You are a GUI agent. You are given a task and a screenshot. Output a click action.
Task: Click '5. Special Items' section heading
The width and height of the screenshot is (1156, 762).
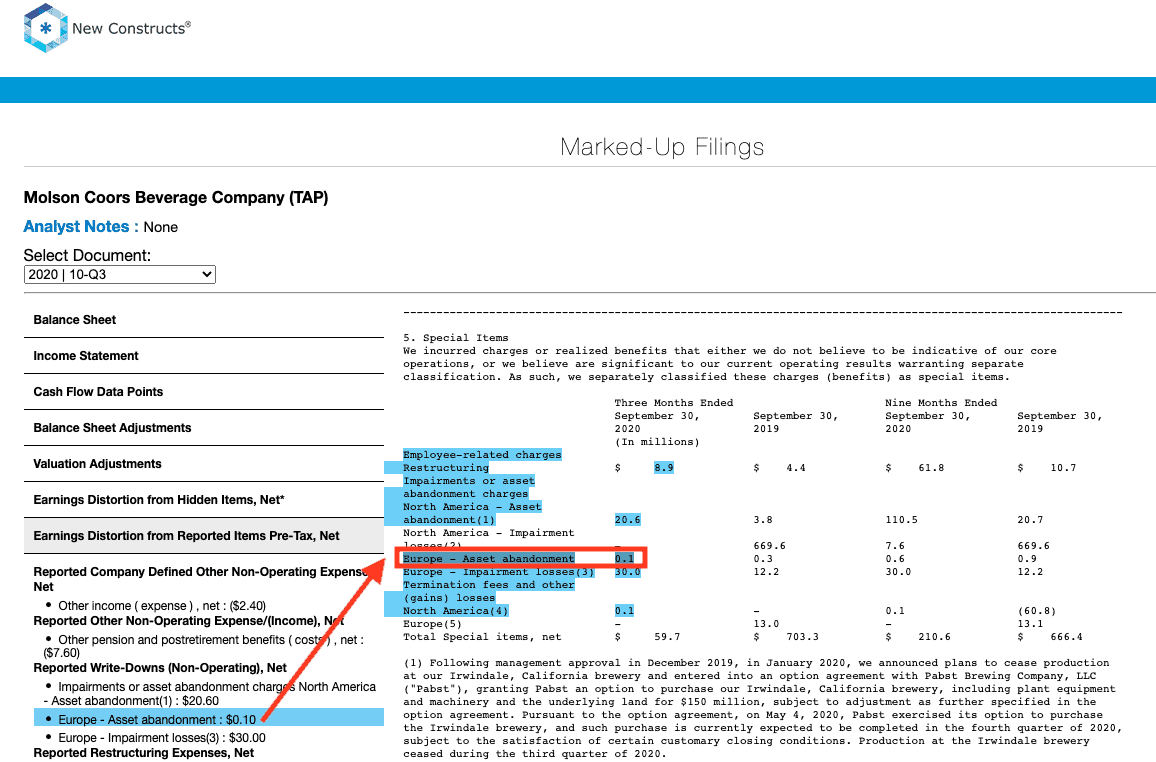(x=456, y=338)
